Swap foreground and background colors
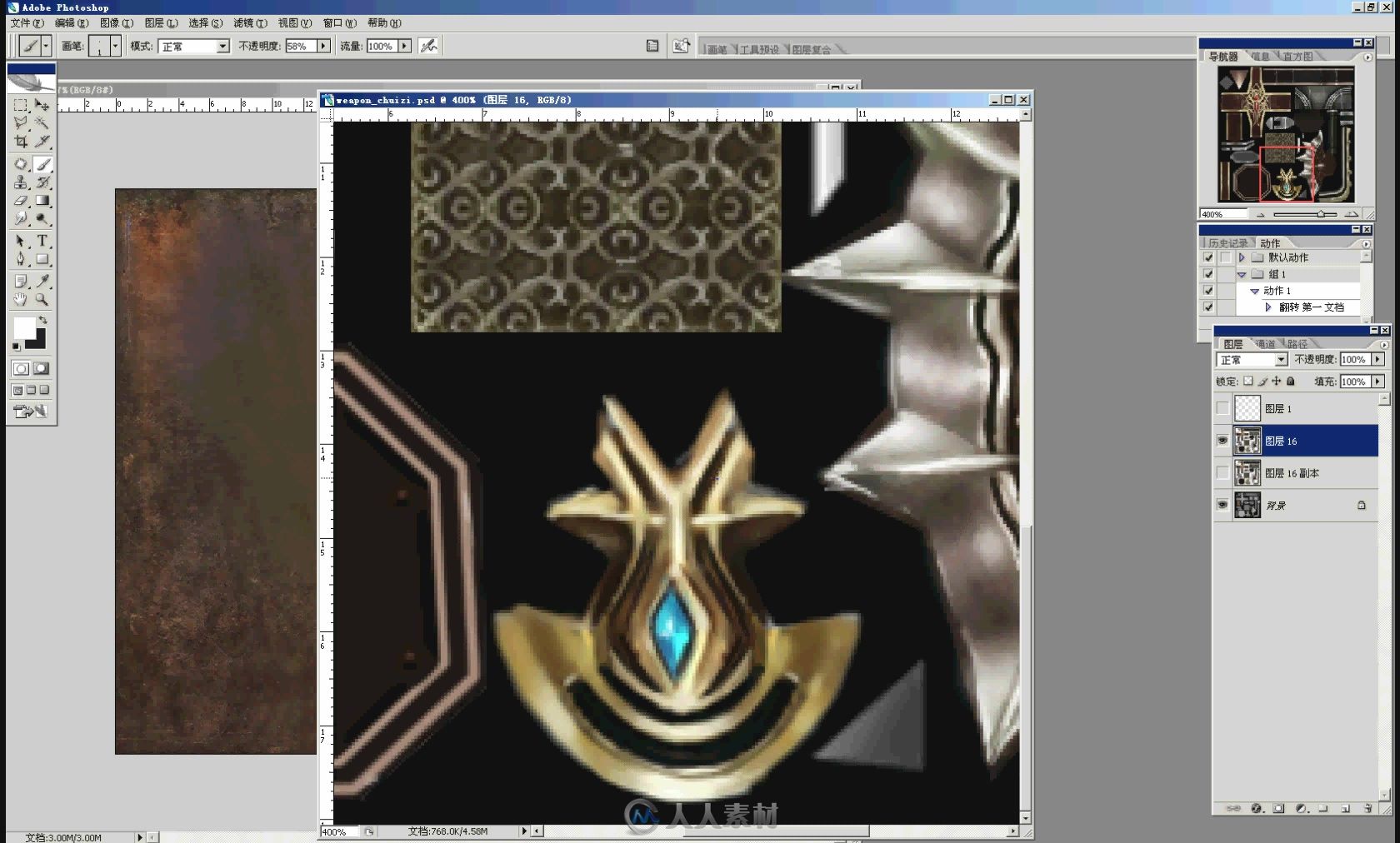The width and height of the screenshot is (1400, 843). click(43, 320)
